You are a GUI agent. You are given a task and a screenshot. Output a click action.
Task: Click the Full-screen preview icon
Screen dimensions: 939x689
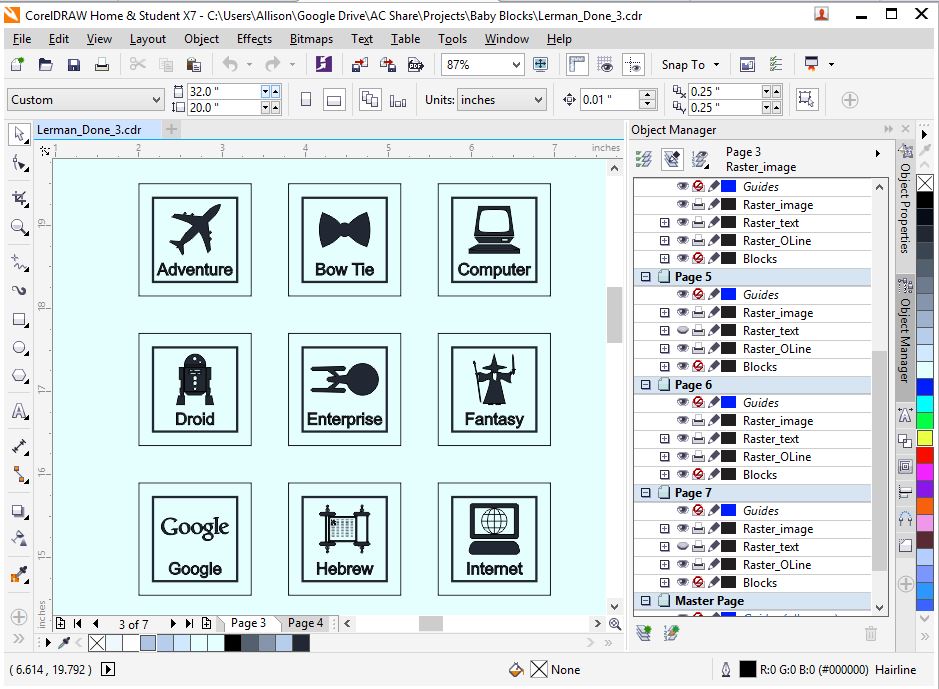pos(540,64)
